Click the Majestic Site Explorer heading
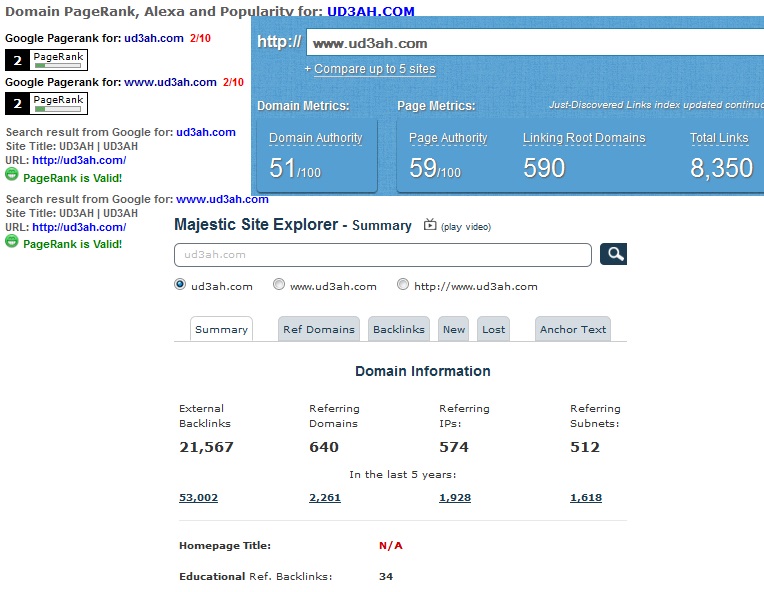 click(256, 224)
